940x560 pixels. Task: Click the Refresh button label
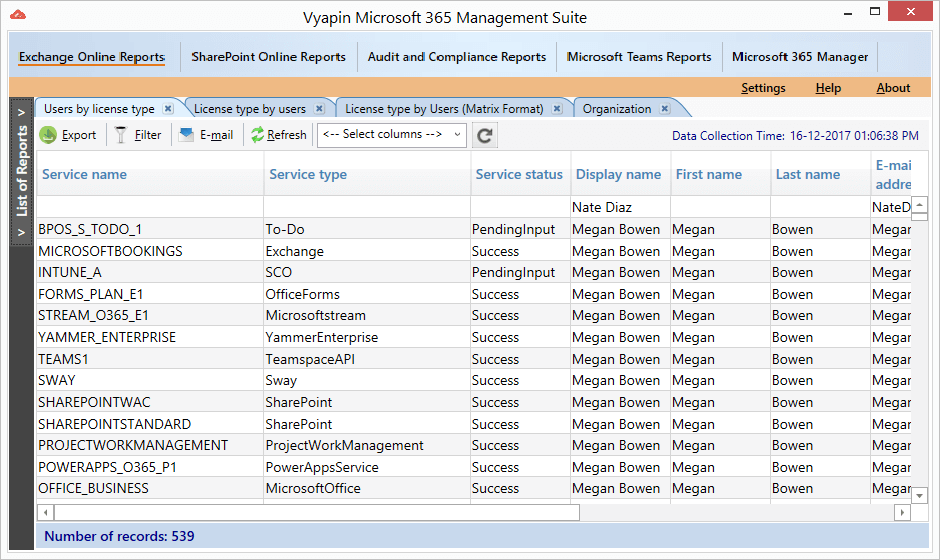coord(287,136)
